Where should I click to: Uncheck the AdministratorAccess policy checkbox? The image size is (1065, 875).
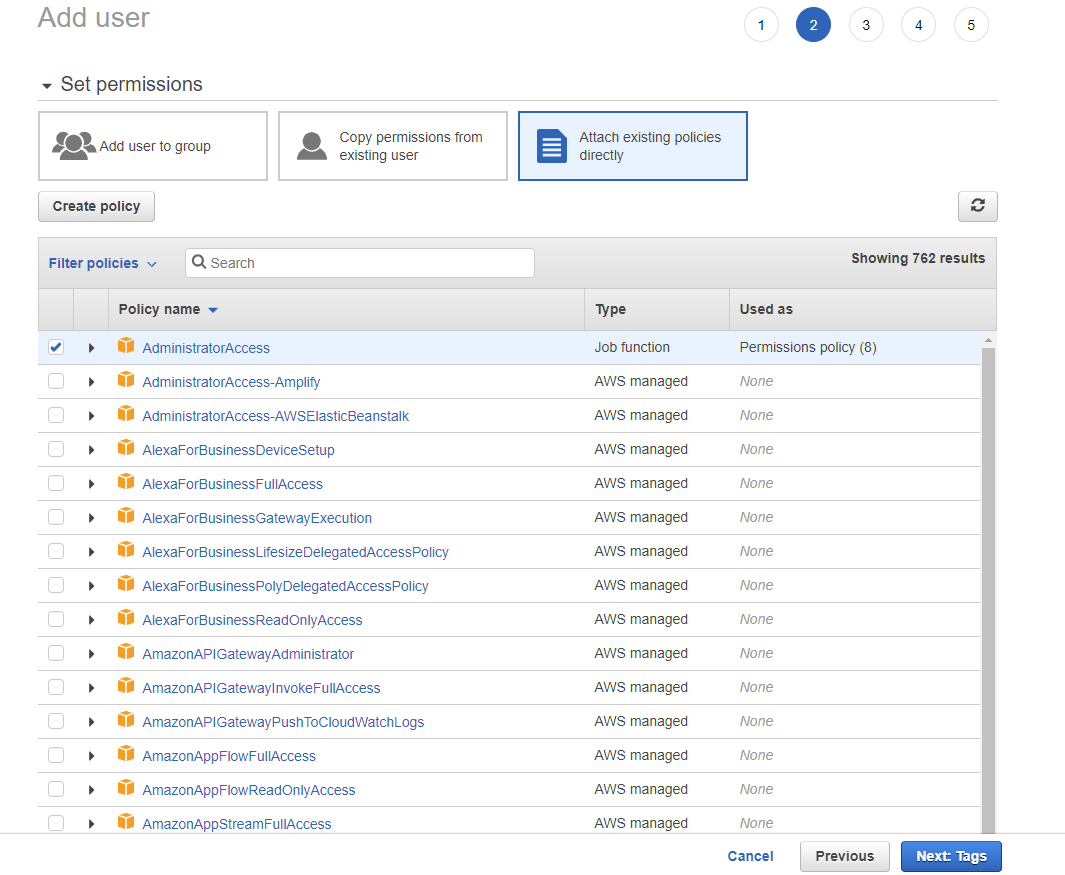tap(55, 347)
